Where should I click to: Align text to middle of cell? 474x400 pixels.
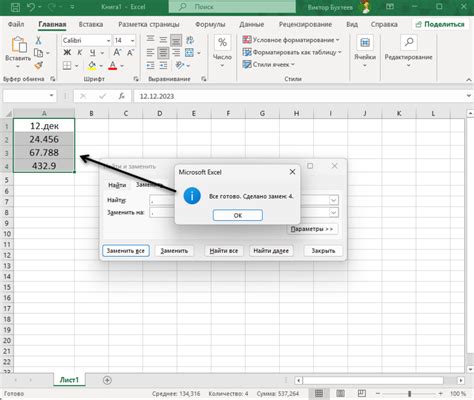pos(163,40)
